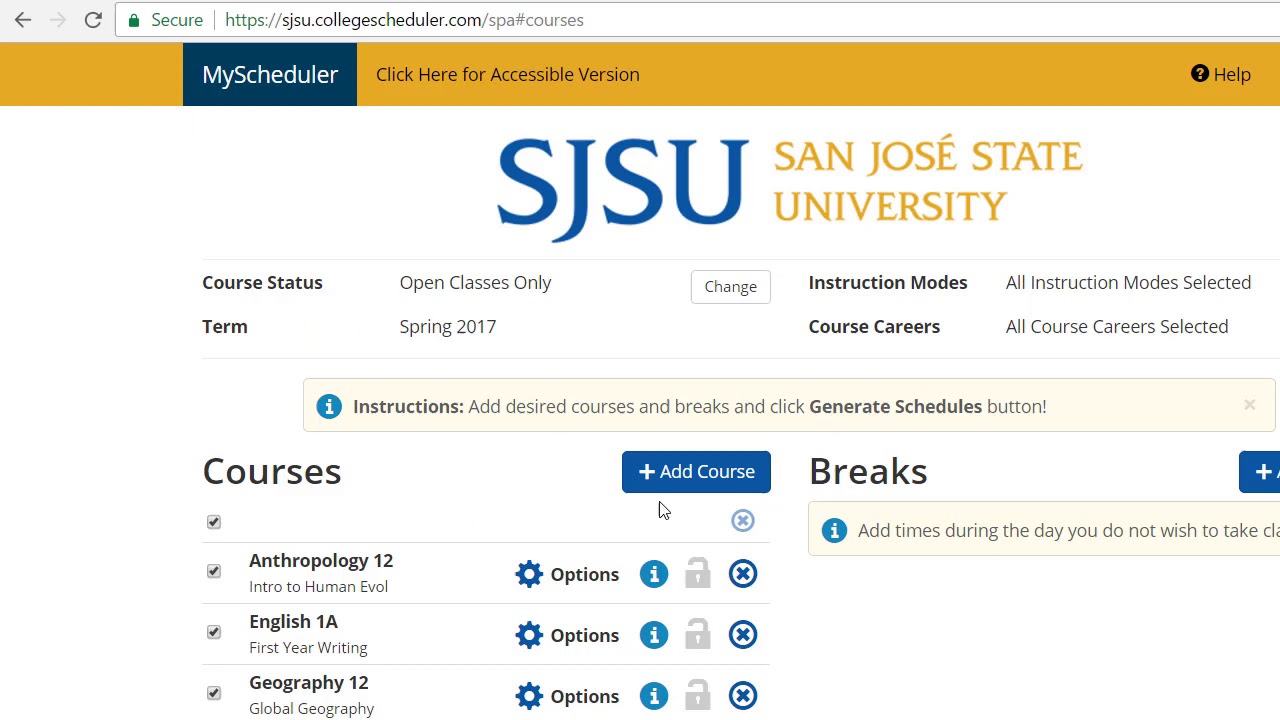
Task: Toggle the lock on Geography 12
Action: tap(698, 695)
